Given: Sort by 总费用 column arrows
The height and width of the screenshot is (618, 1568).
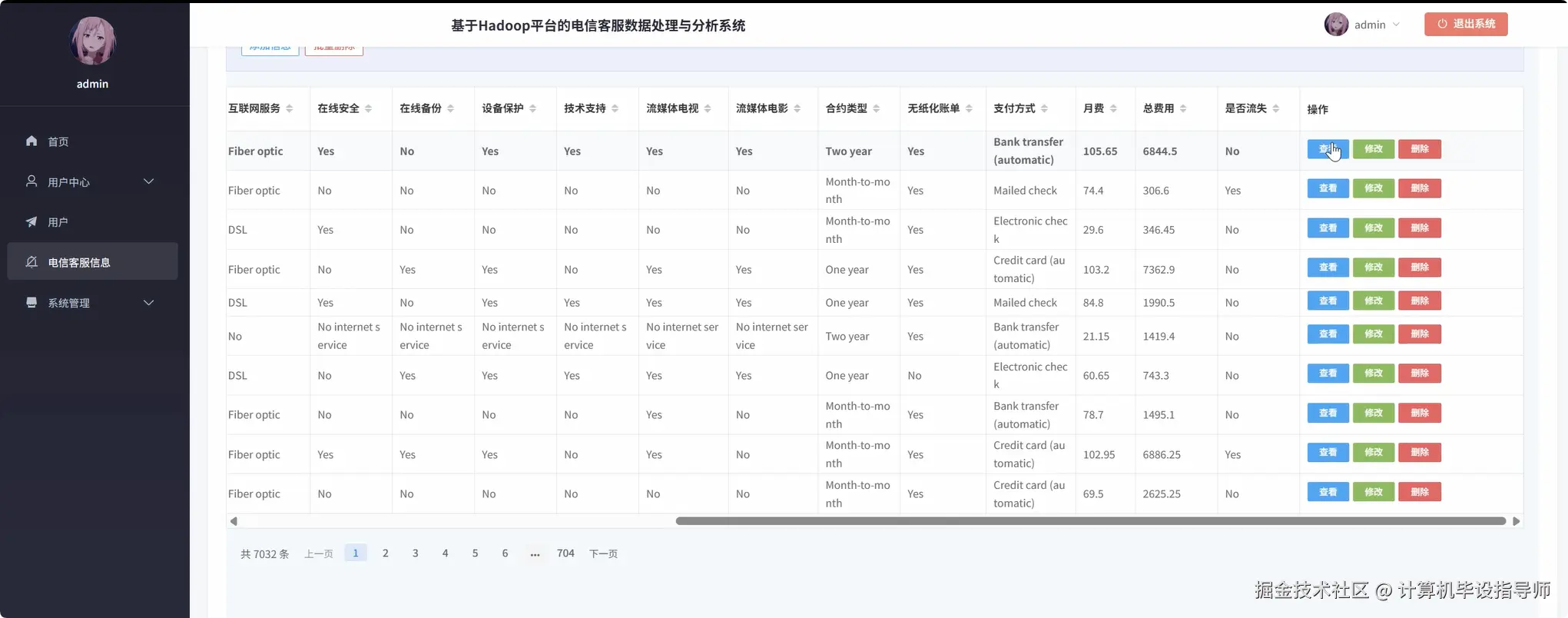Looking at the screenshot, I should (x=1184, y=108).
